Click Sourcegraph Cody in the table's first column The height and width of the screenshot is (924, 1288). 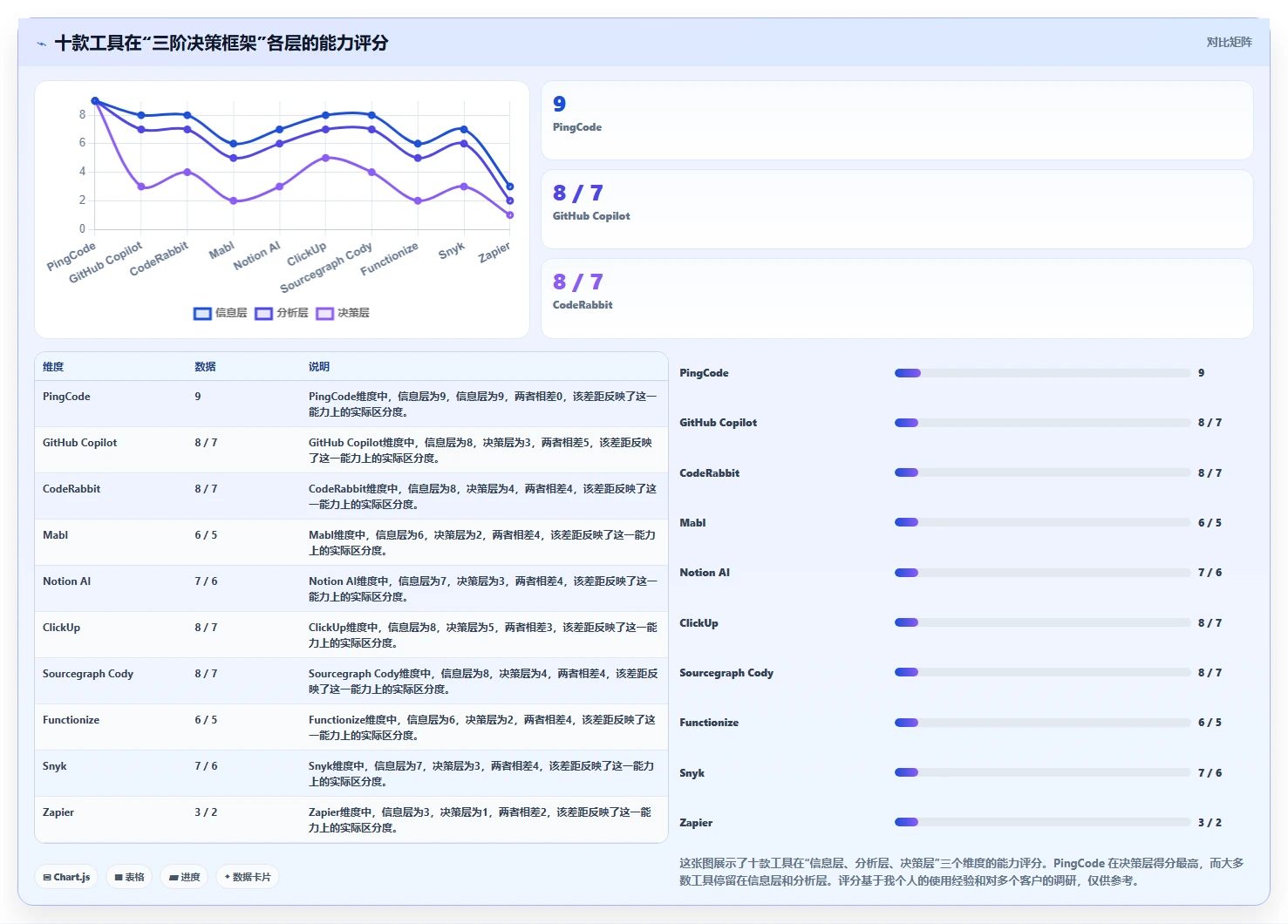point(88,674)
